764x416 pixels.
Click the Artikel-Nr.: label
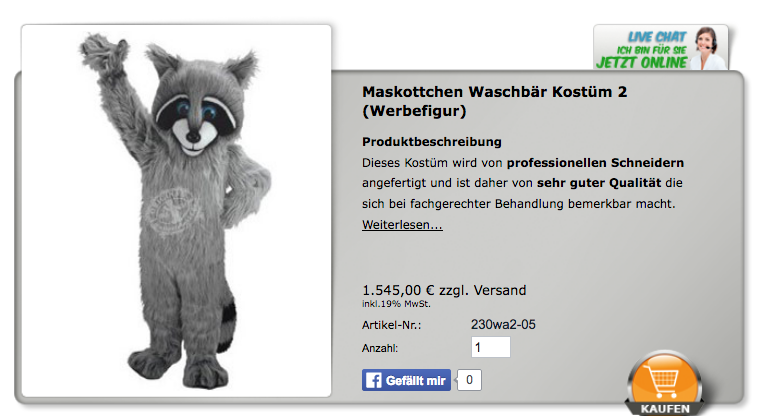pos(391,325)
